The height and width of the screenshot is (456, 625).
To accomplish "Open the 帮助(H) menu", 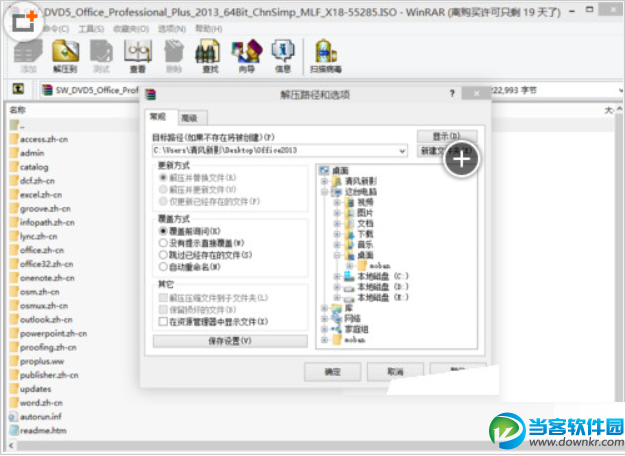I will coord(208,29).
